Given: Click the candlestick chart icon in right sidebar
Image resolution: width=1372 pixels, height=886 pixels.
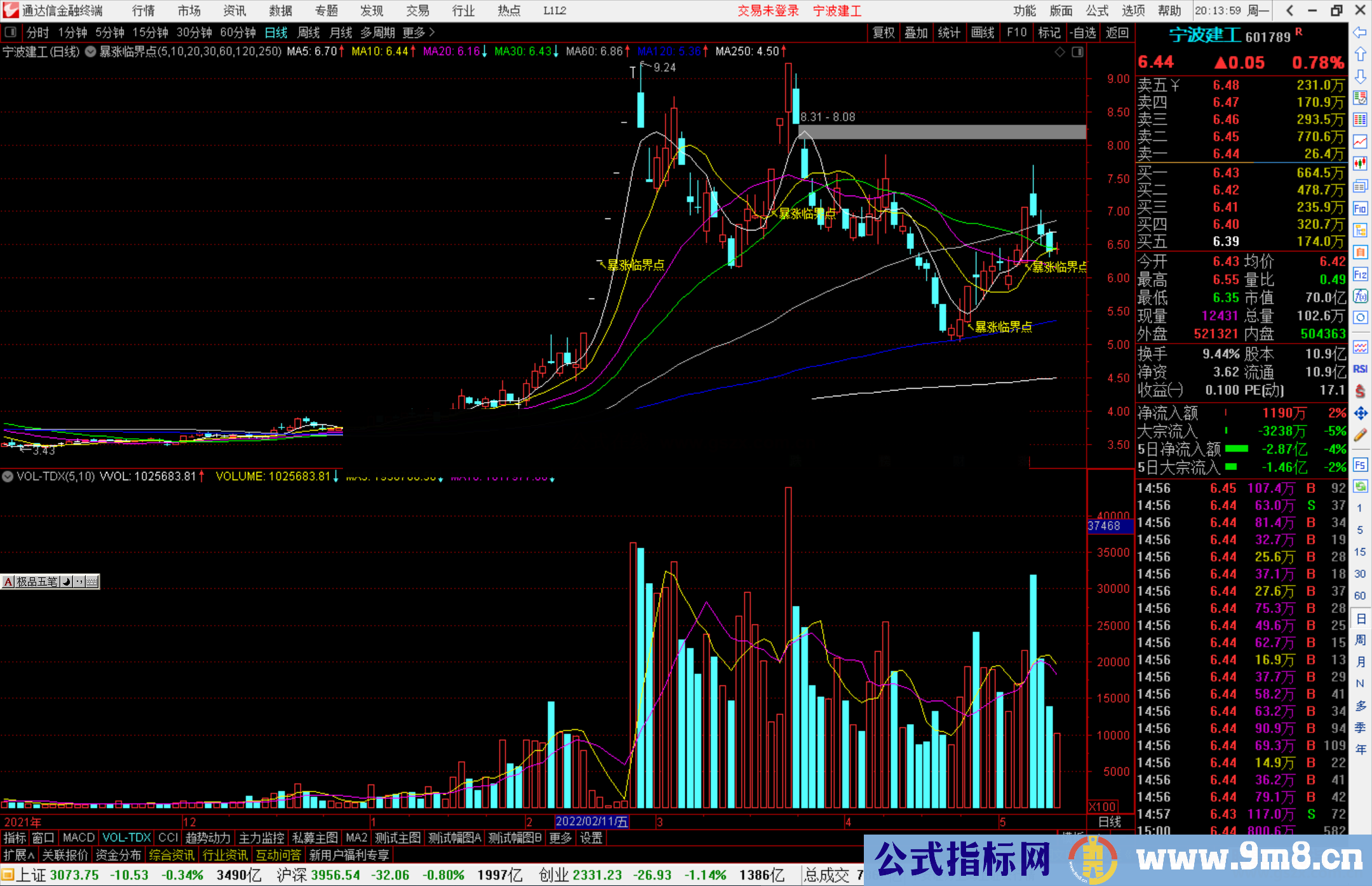Looking at the screenshot, I should [1360, 164].
